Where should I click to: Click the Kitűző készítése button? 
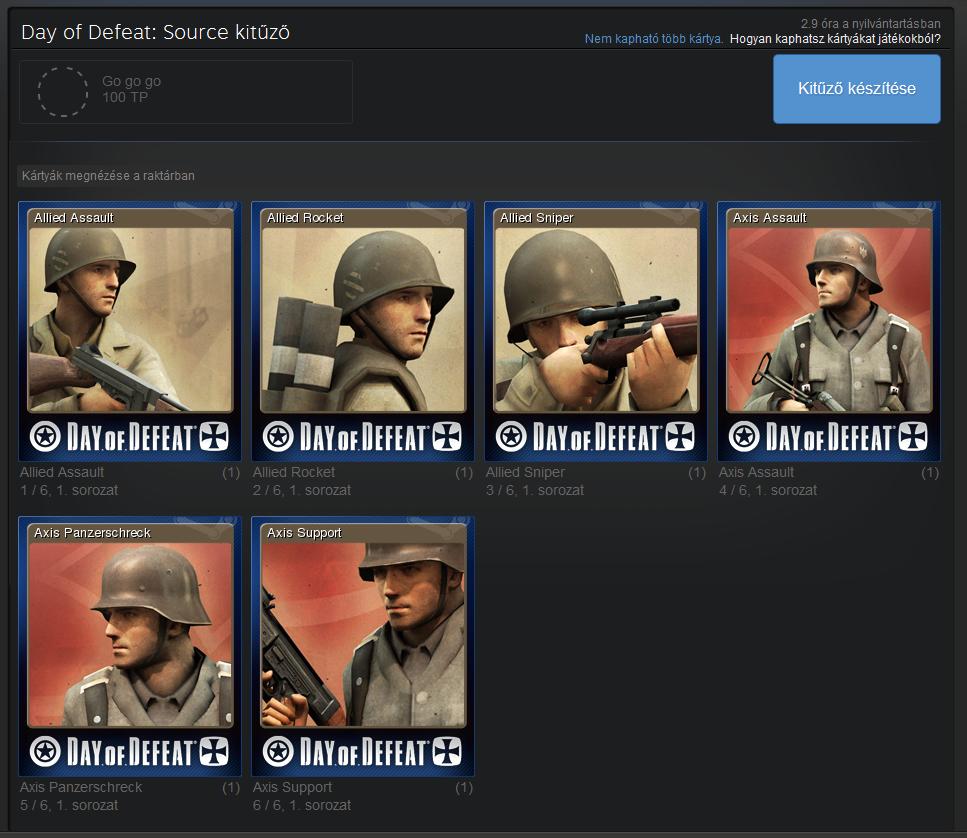click(857, 89)
